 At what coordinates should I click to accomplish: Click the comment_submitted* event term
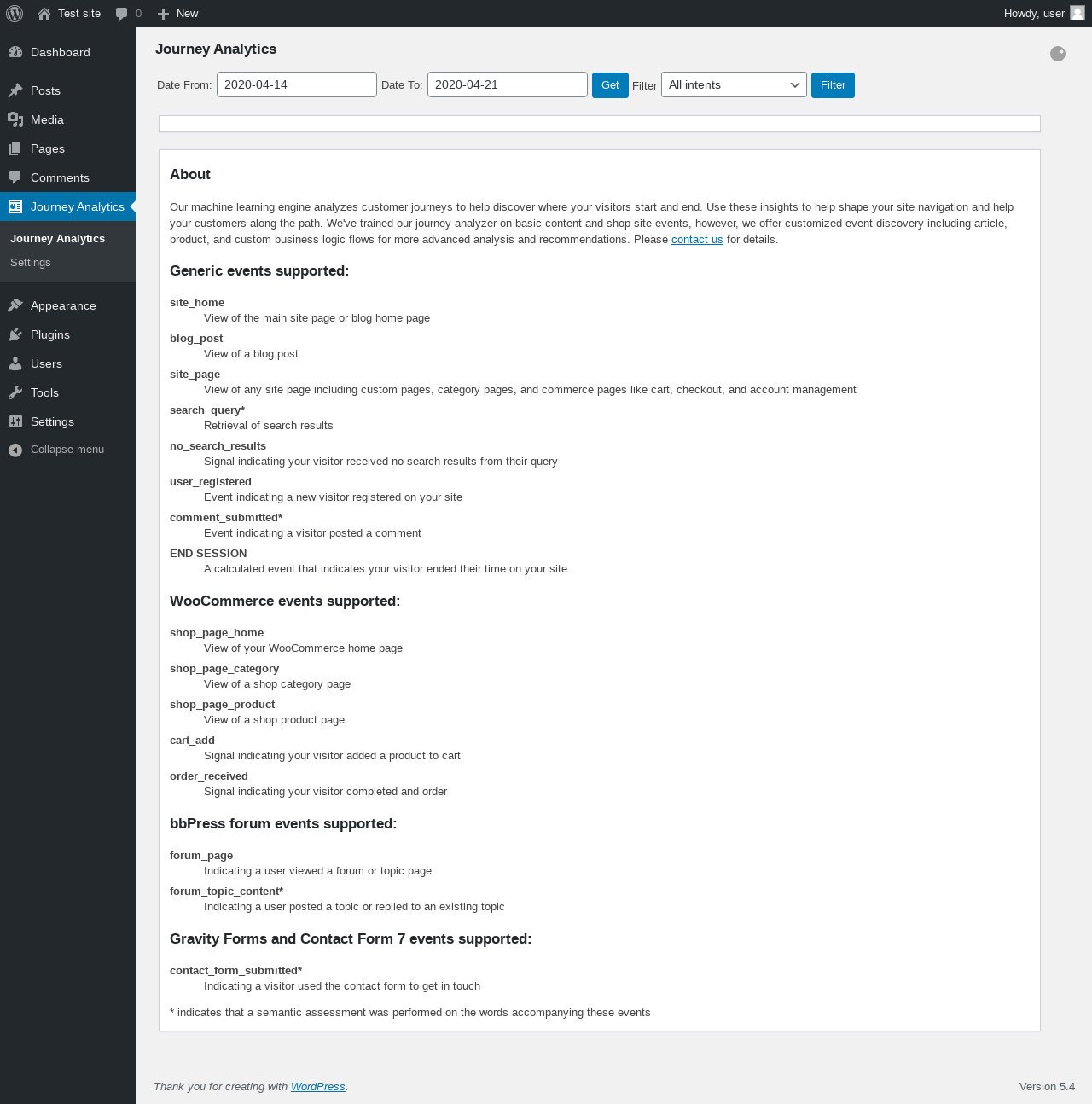pyautogui.click(x=226, y=518)
